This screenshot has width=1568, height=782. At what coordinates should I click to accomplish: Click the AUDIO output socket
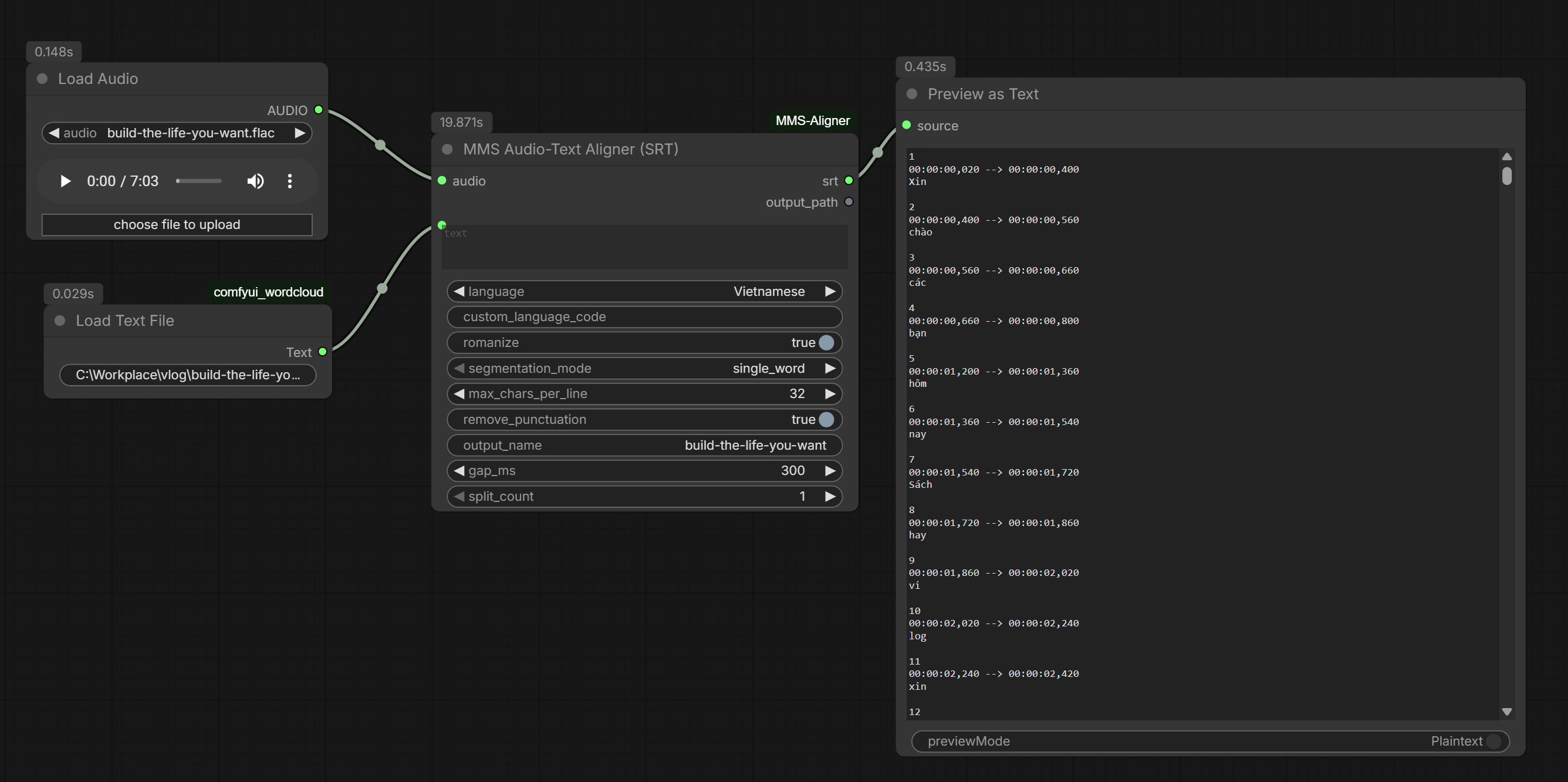pyautogui.click(x=318, y=110)
